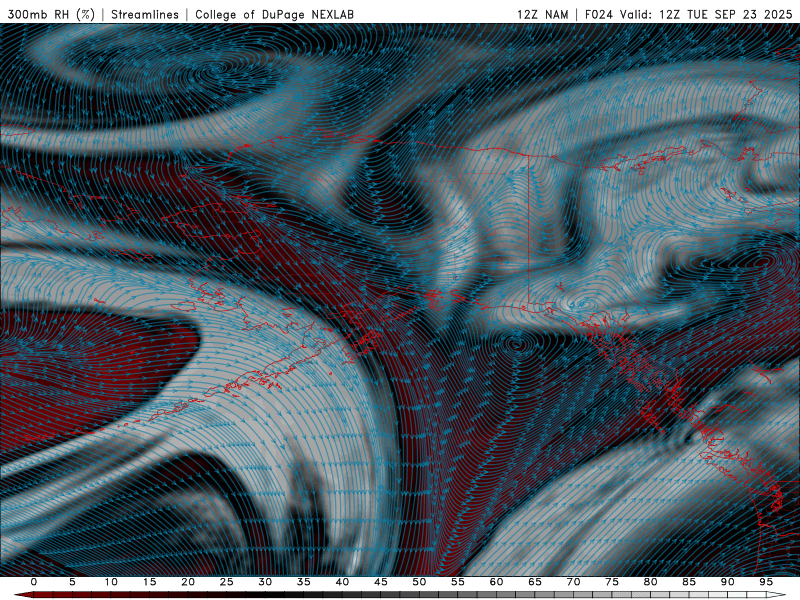Click the colorbar label "80"
Screen dimensions: 800x600
(x=651, y=582)
